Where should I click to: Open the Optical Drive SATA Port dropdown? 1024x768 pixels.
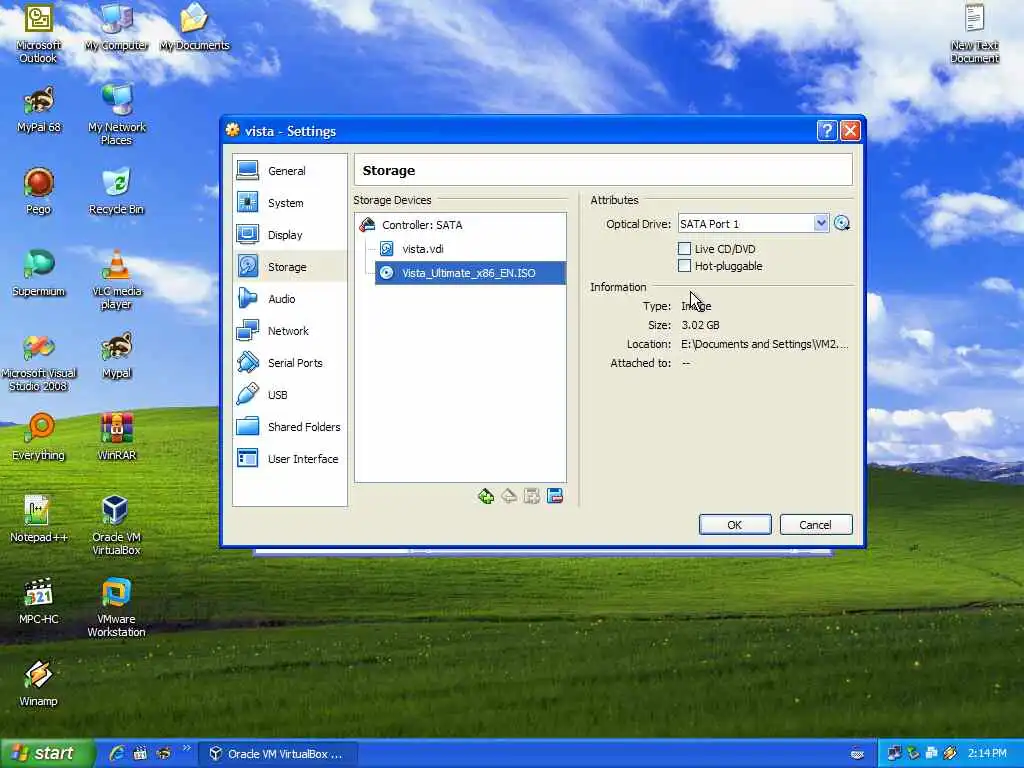(753, 223)
